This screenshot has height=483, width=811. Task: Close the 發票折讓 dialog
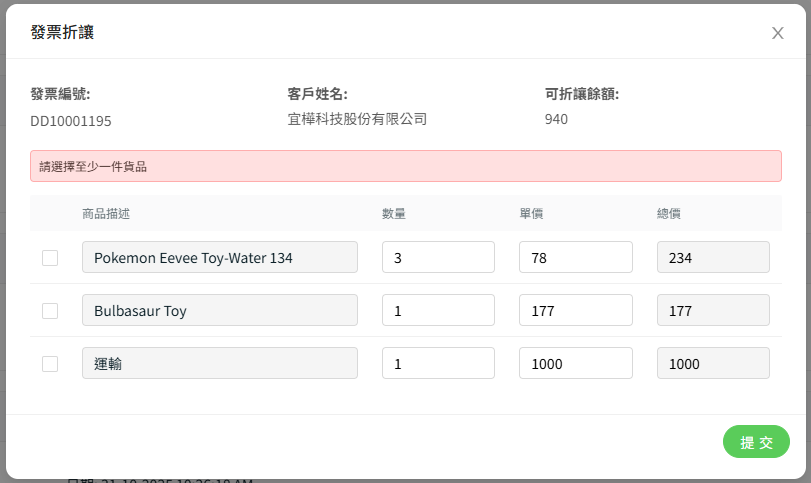[777, 33]
